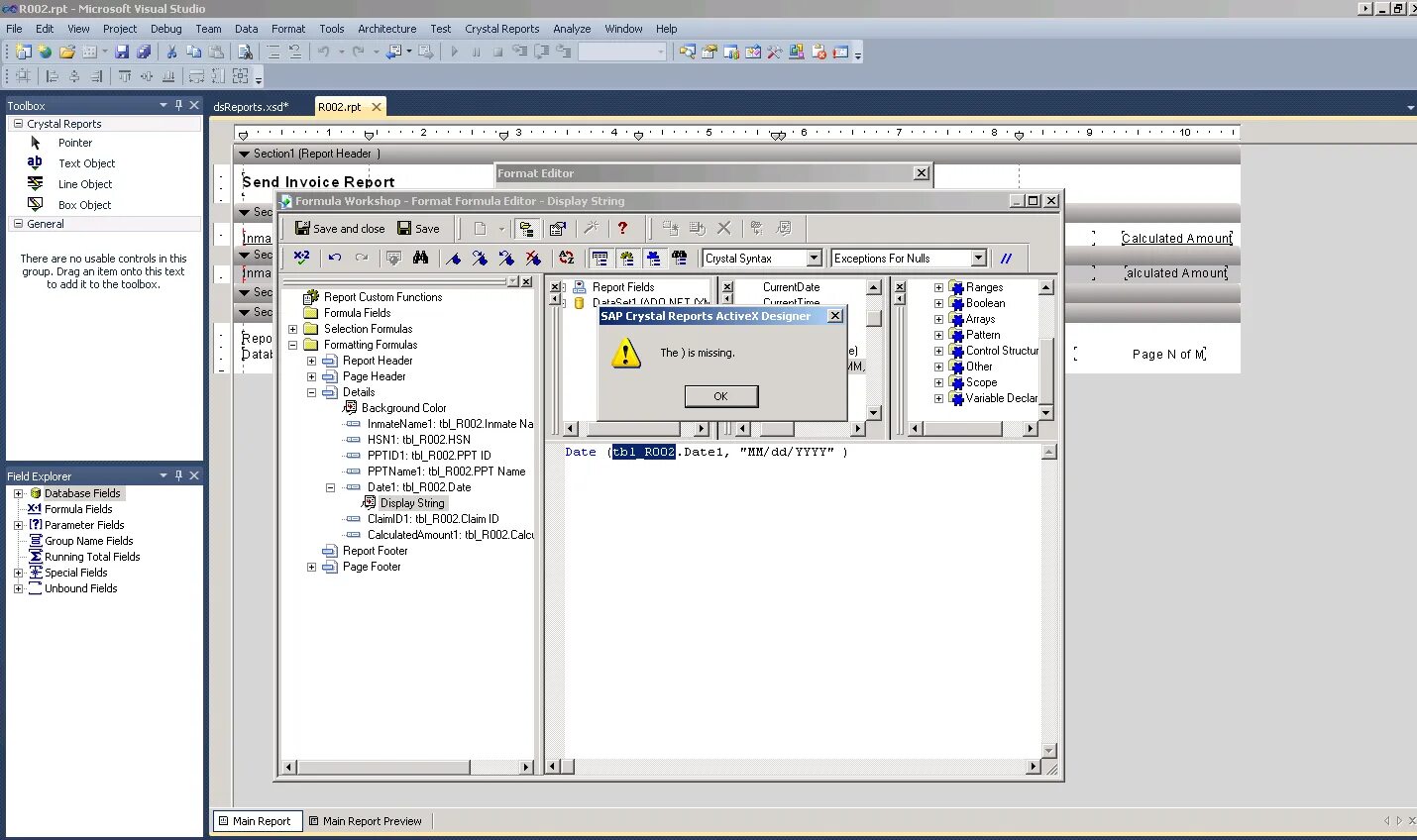Switch to Main Report Preview tab
This screenshot has height=840, width=1417.
[365, 821]
